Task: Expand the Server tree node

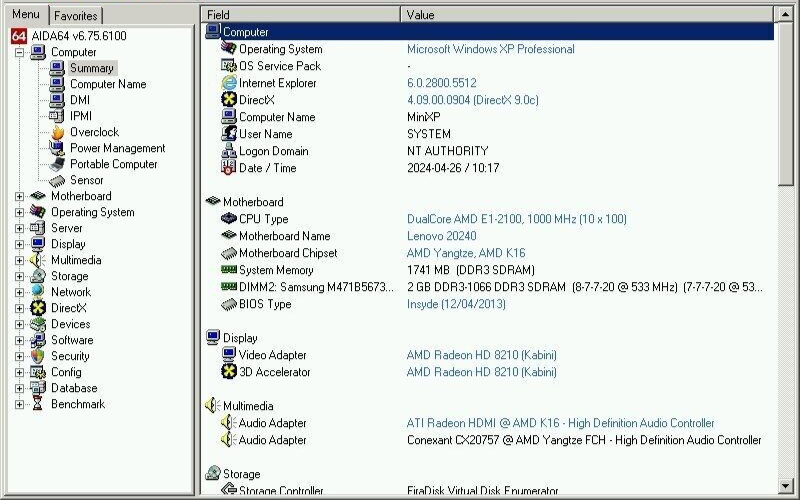Action: coord(19,228)
